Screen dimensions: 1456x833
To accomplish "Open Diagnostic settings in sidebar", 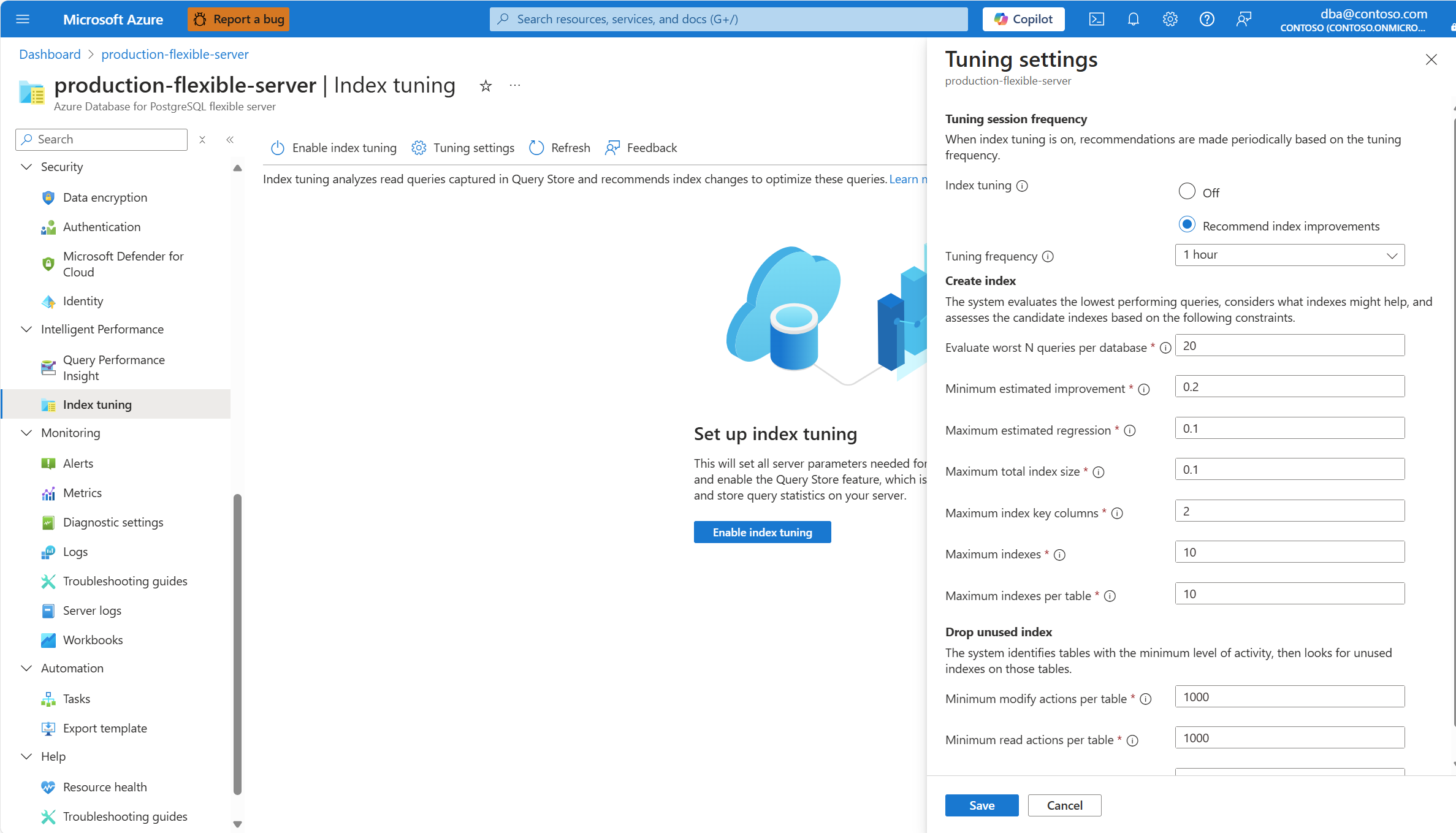I will tap(113, 522).
